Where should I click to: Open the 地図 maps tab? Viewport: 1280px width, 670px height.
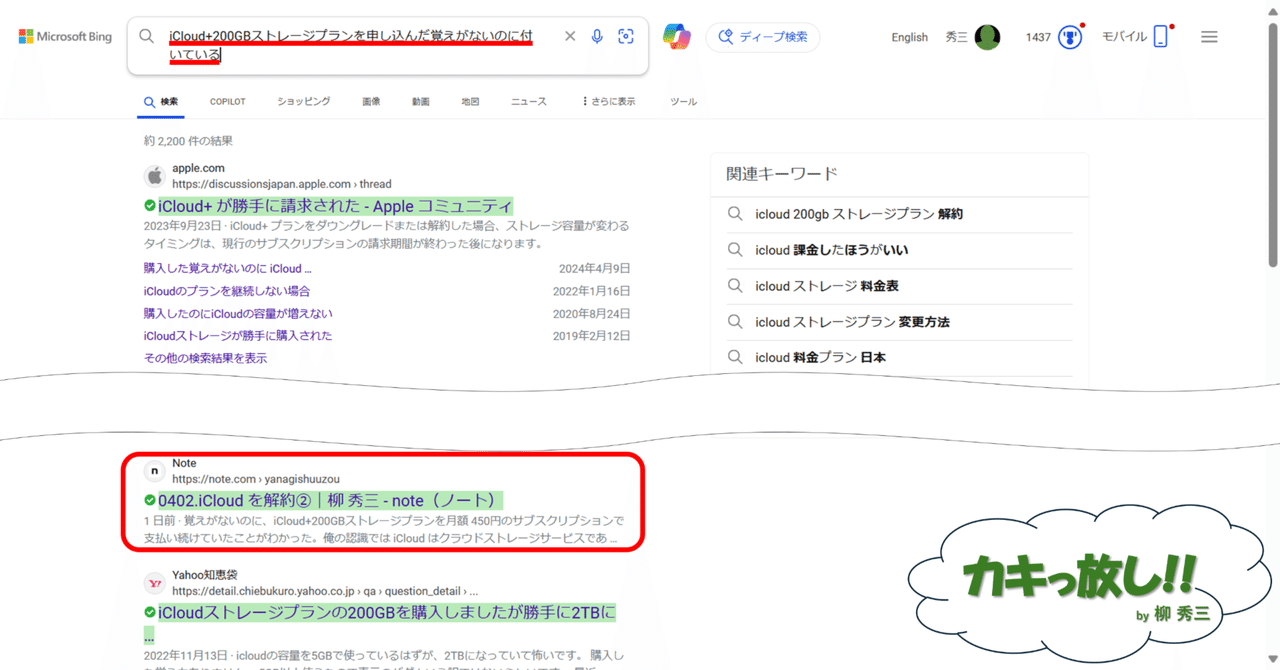coord(470,101)
